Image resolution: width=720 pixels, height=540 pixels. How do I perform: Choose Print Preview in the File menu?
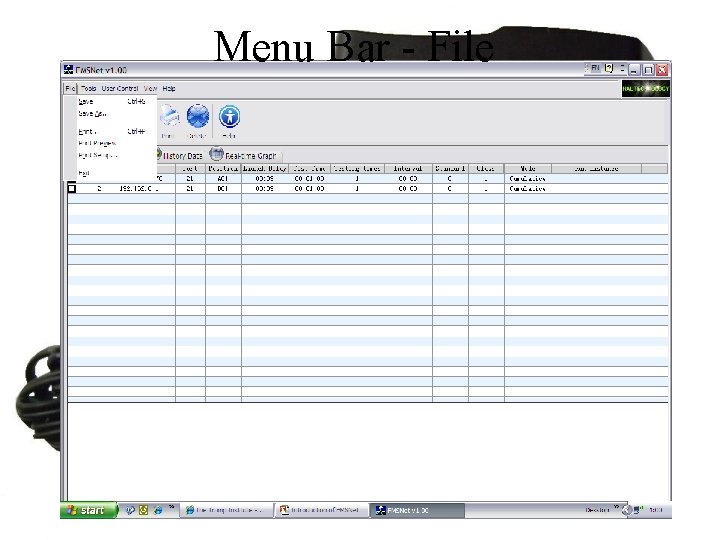click(112, 143)
